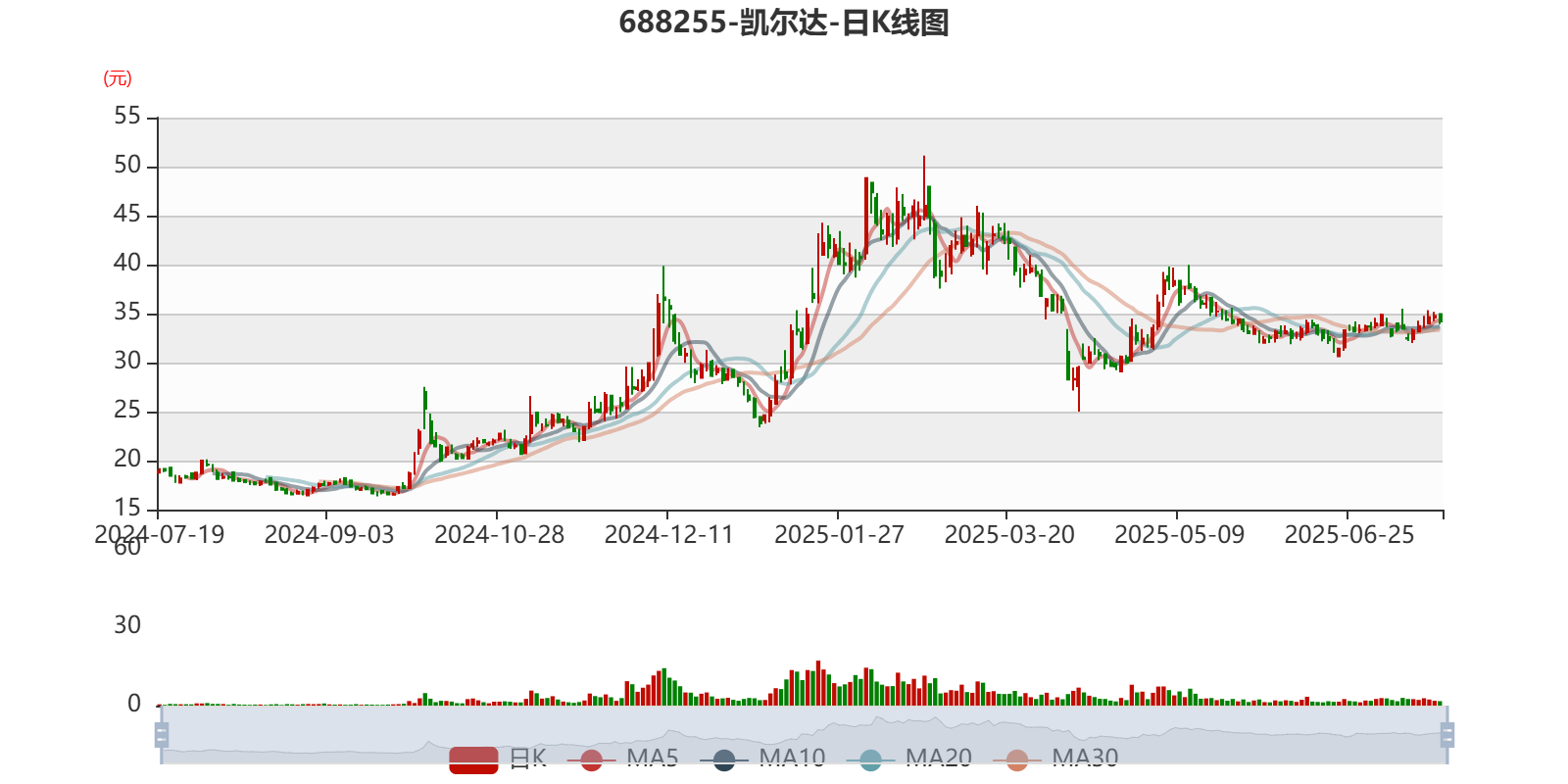Click the tallest volume bar
Image resolution: width=1568 pixels, height=784 pixels.
click(x=818, y=683)
